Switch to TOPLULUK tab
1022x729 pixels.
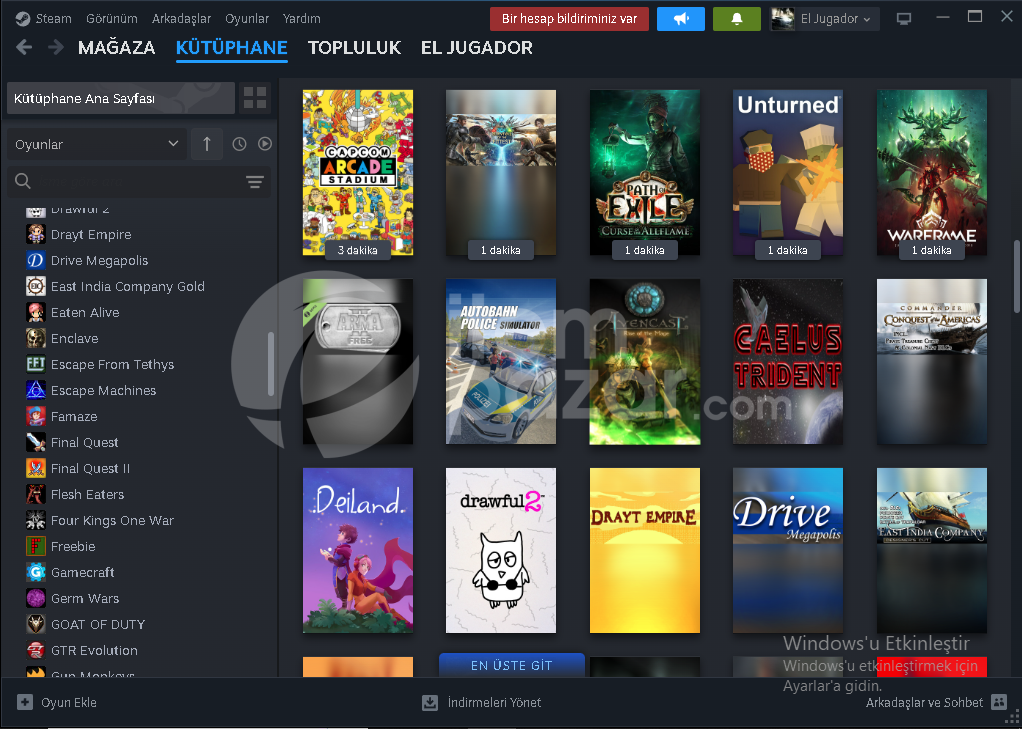click(x=354, y=48)
